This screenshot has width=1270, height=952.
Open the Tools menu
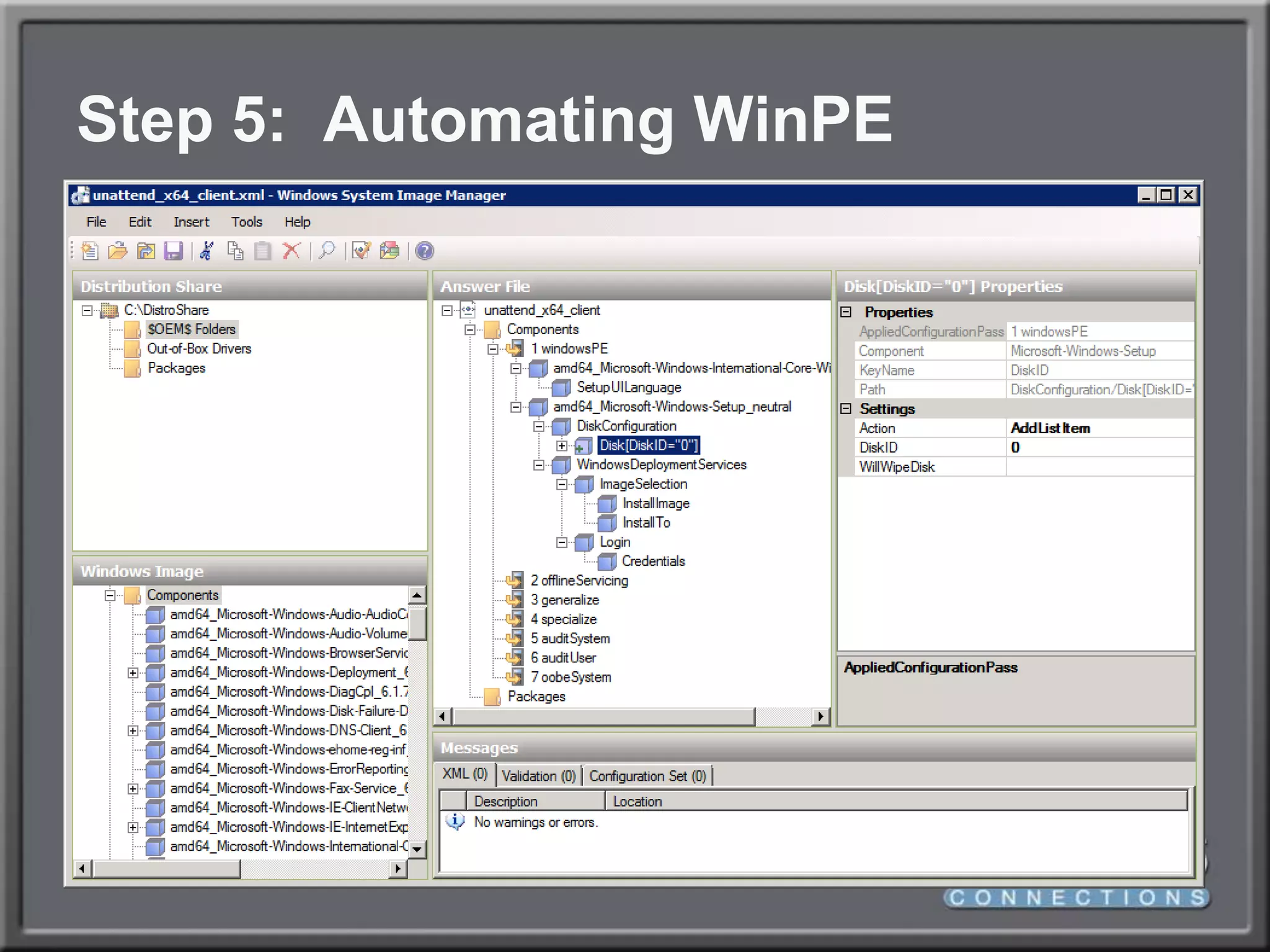[x=247, y=222]
